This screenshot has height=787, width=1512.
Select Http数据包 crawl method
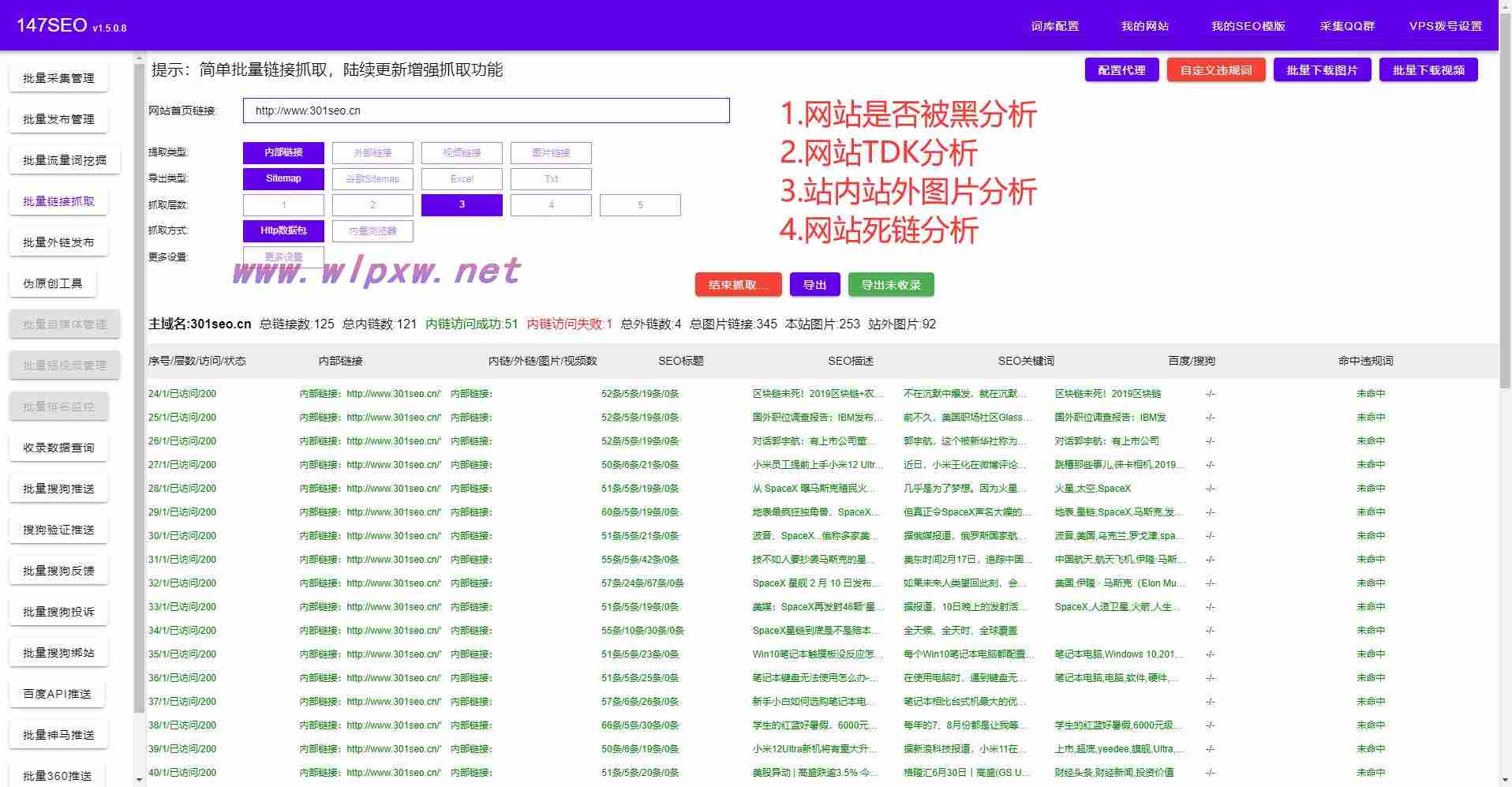click(x=283, y=230)
